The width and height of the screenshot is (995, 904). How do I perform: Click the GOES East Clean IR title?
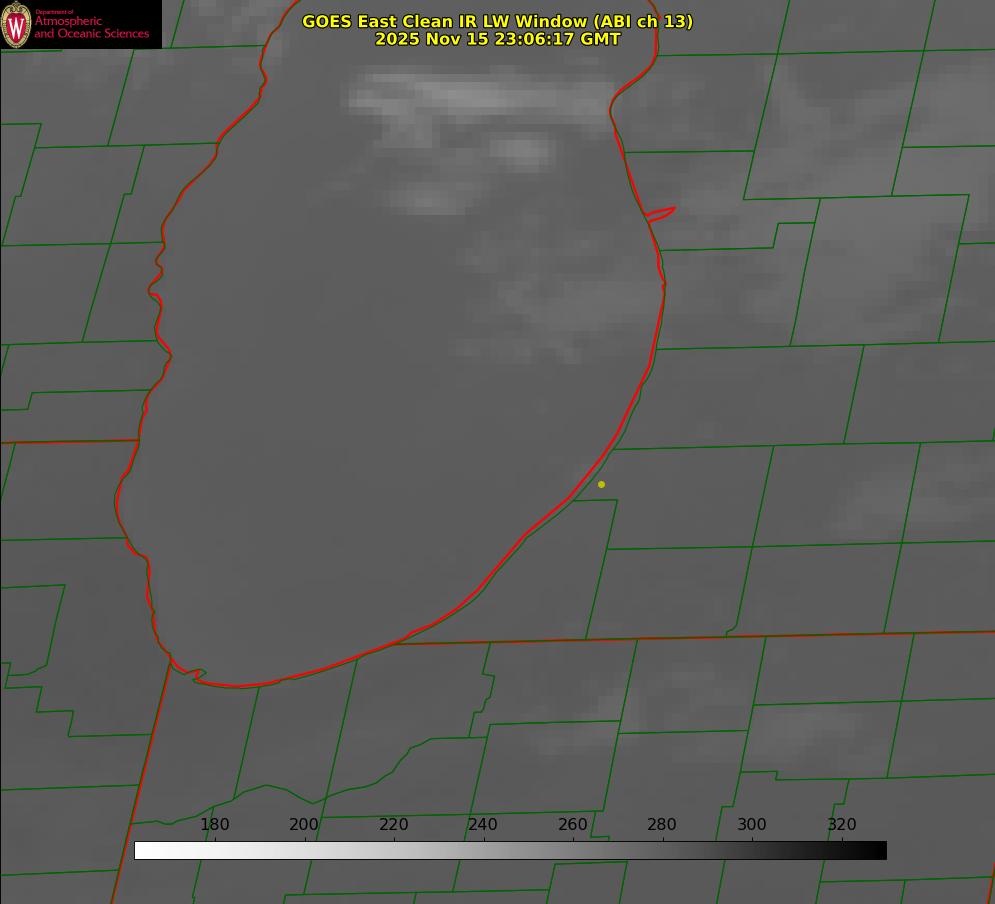point(497,21)
